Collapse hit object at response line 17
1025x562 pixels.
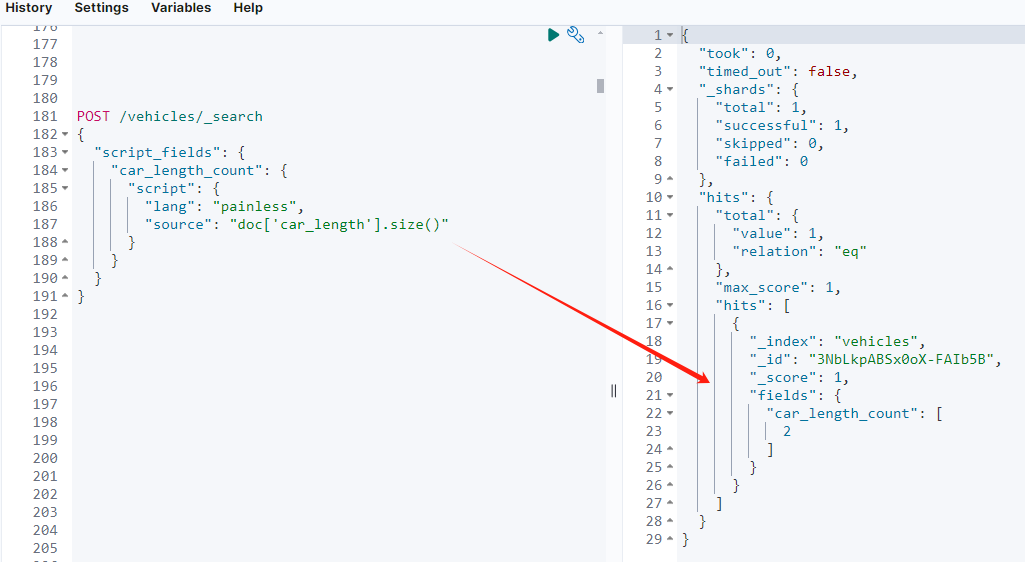click(x=670, y=323)
